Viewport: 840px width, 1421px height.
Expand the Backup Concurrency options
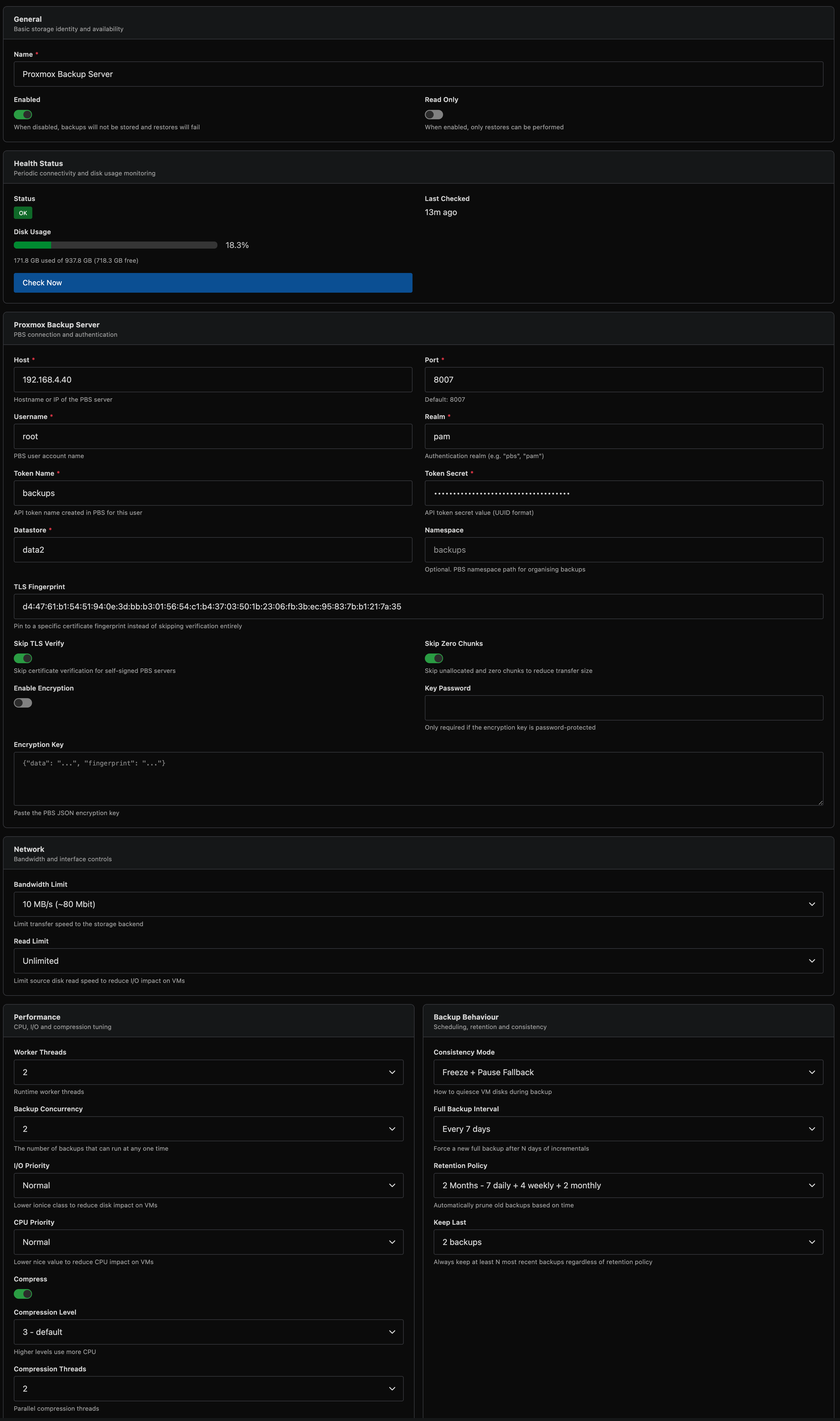coord(208,1128)
